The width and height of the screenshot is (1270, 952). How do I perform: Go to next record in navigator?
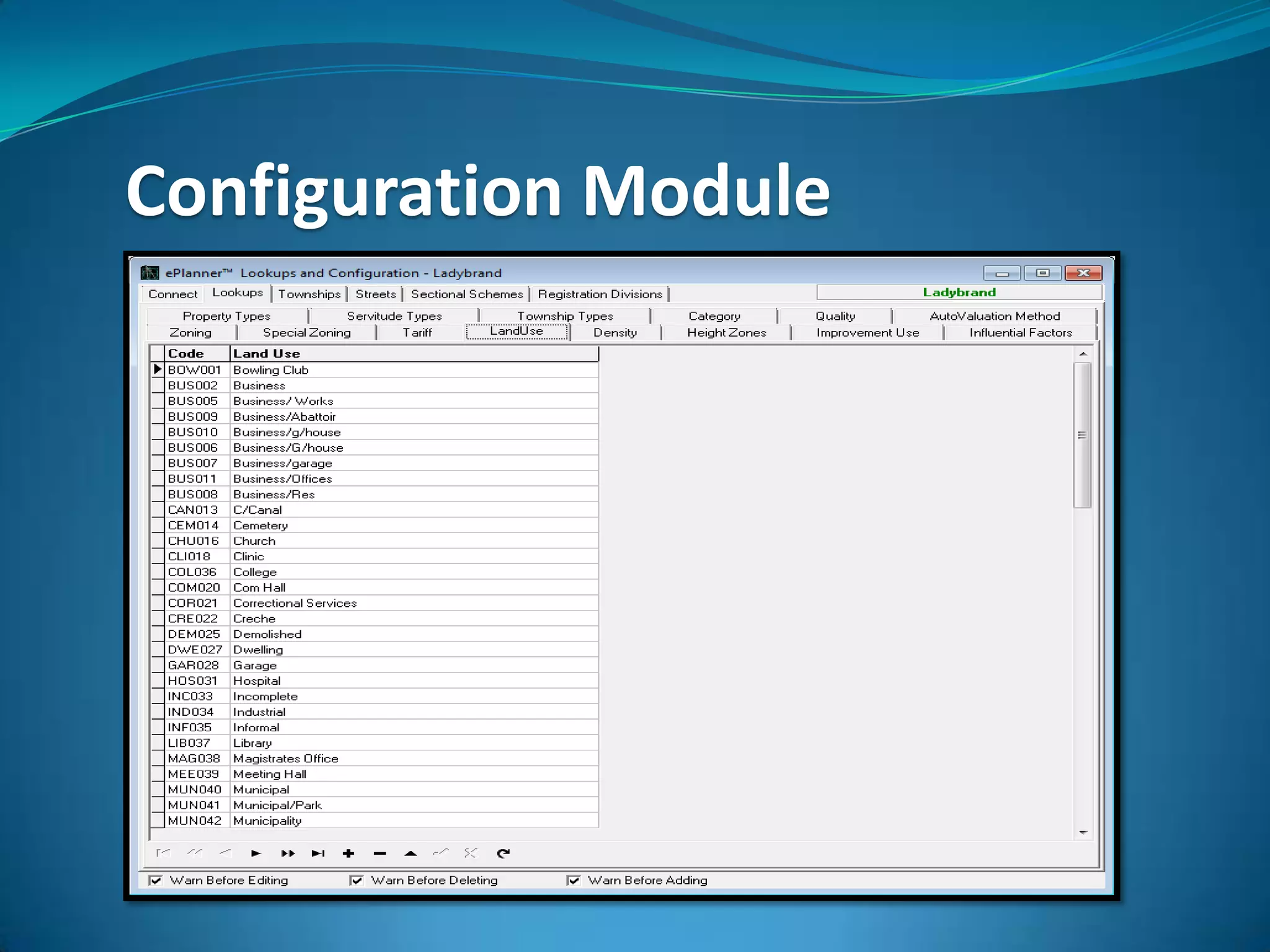coord(255,853)
